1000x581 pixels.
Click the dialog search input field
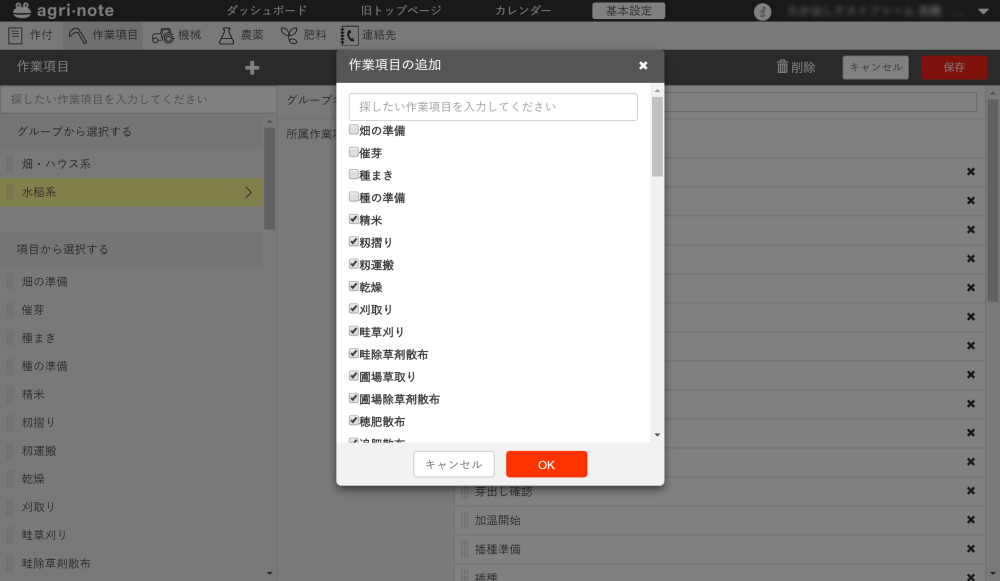[493, 107]
